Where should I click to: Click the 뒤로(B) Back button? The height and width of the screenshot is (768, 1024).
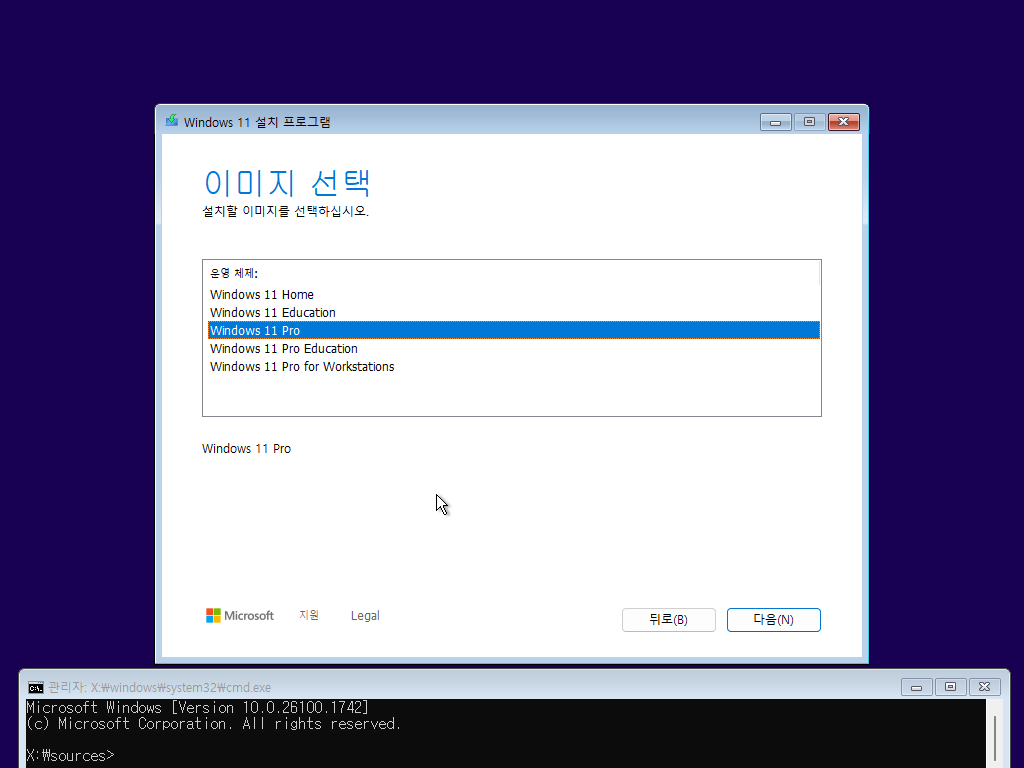pos(668,619)
